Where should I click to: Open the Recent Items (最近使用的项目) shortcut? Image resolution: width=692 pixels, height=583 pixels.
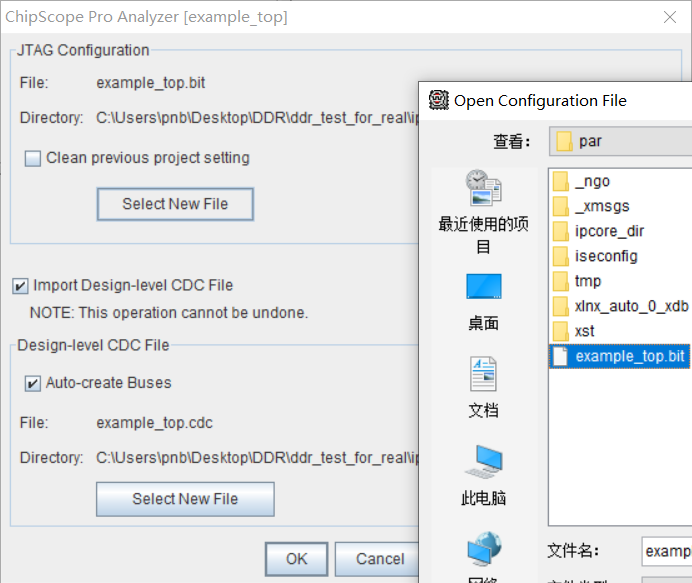[483, 211]
